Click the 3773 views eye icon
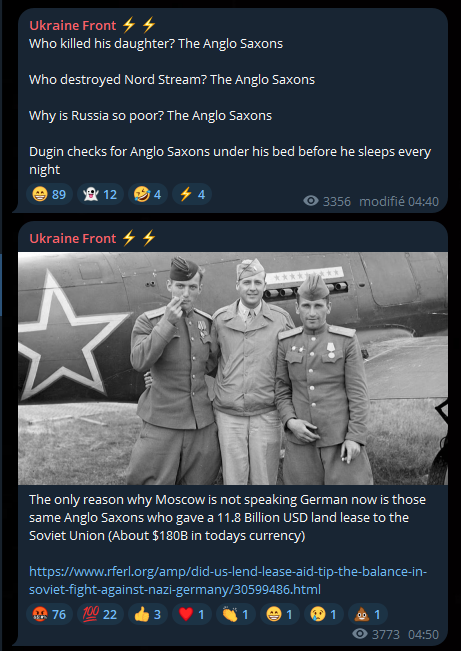The width and height of the screenshot is (461, 651). pyautogui.click(x=360, y=634)
